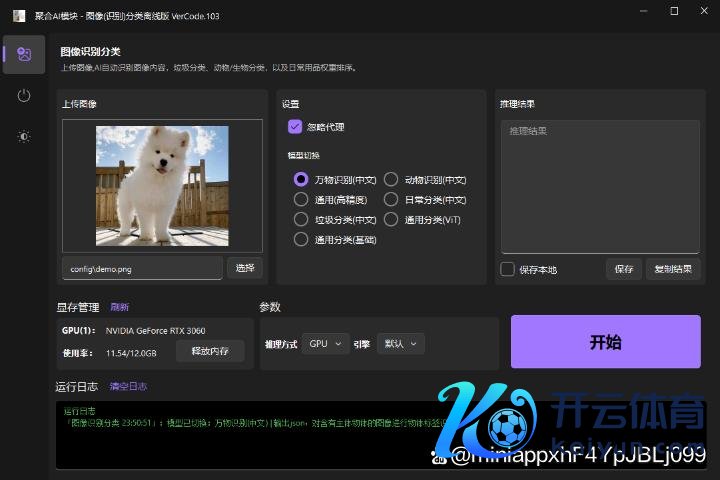This screenshot has height=480, width=720.
Task: Click the 释放内存 button
Action: point(210,351)
